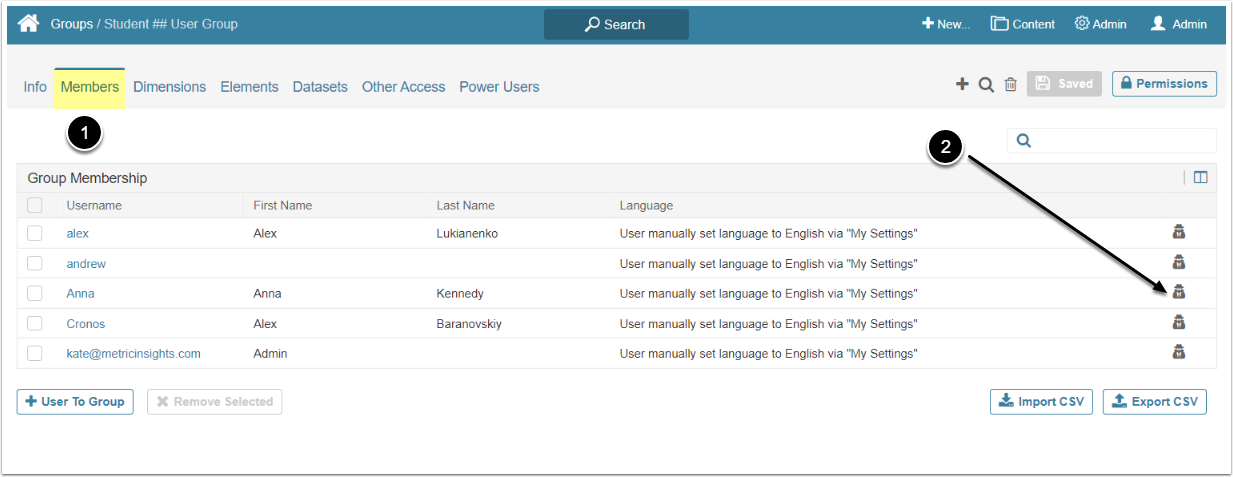Viewport: 1233px width, 477px height.
Task: Open the Power Users tab
Action: coord(499,87)
